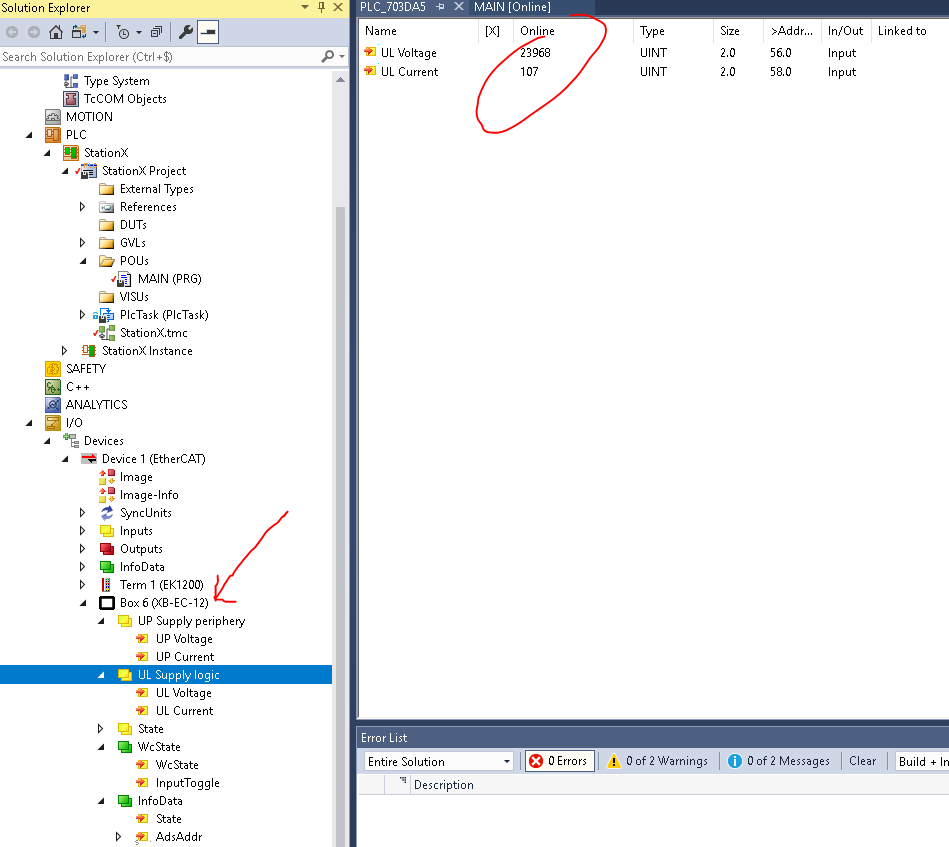Open the Entire Solution dropdown
The width and height of the screenshot is (949, 847).
[439, 762]
